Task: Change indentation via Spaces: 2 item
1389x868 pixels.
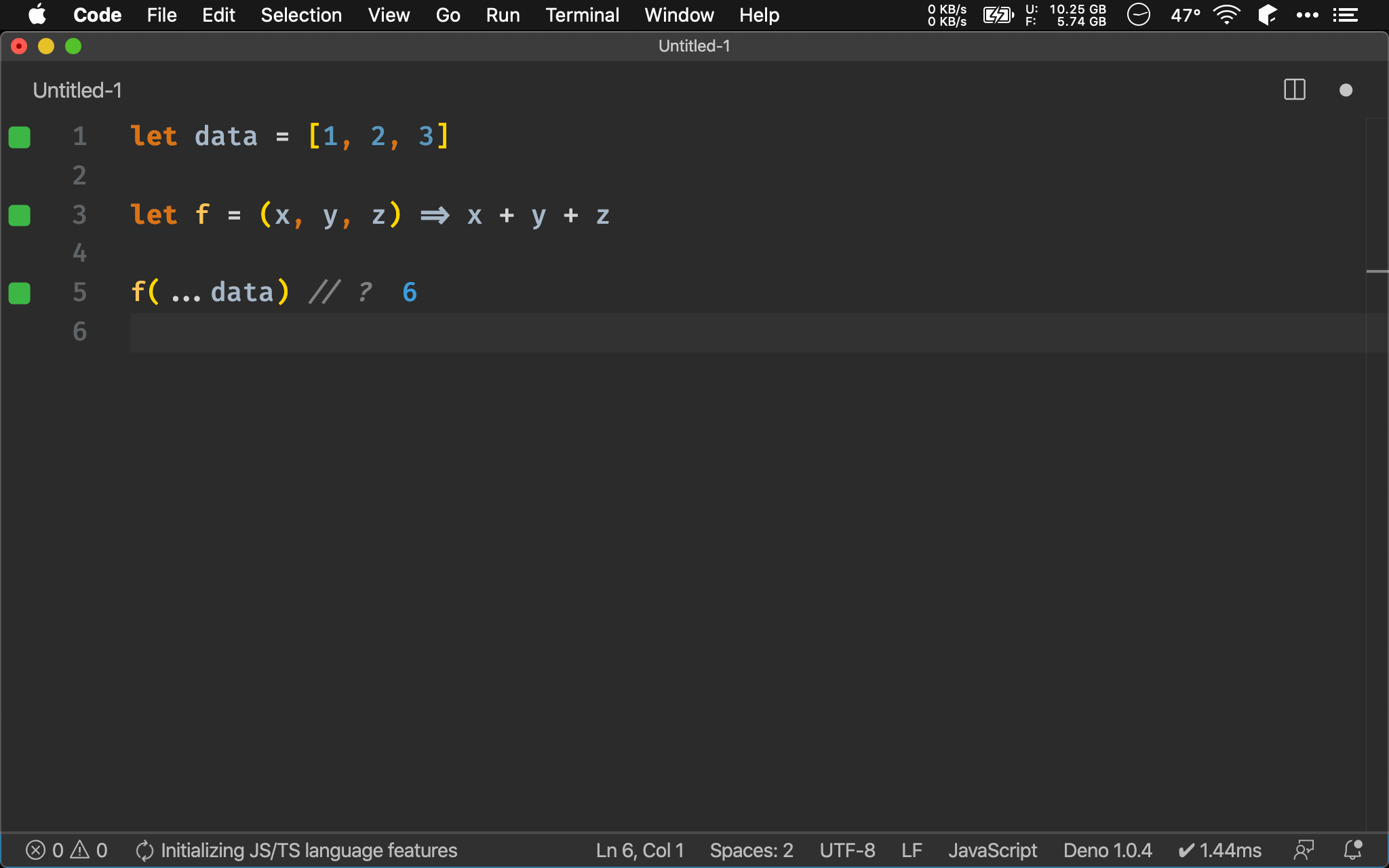Action: (751, 850)
